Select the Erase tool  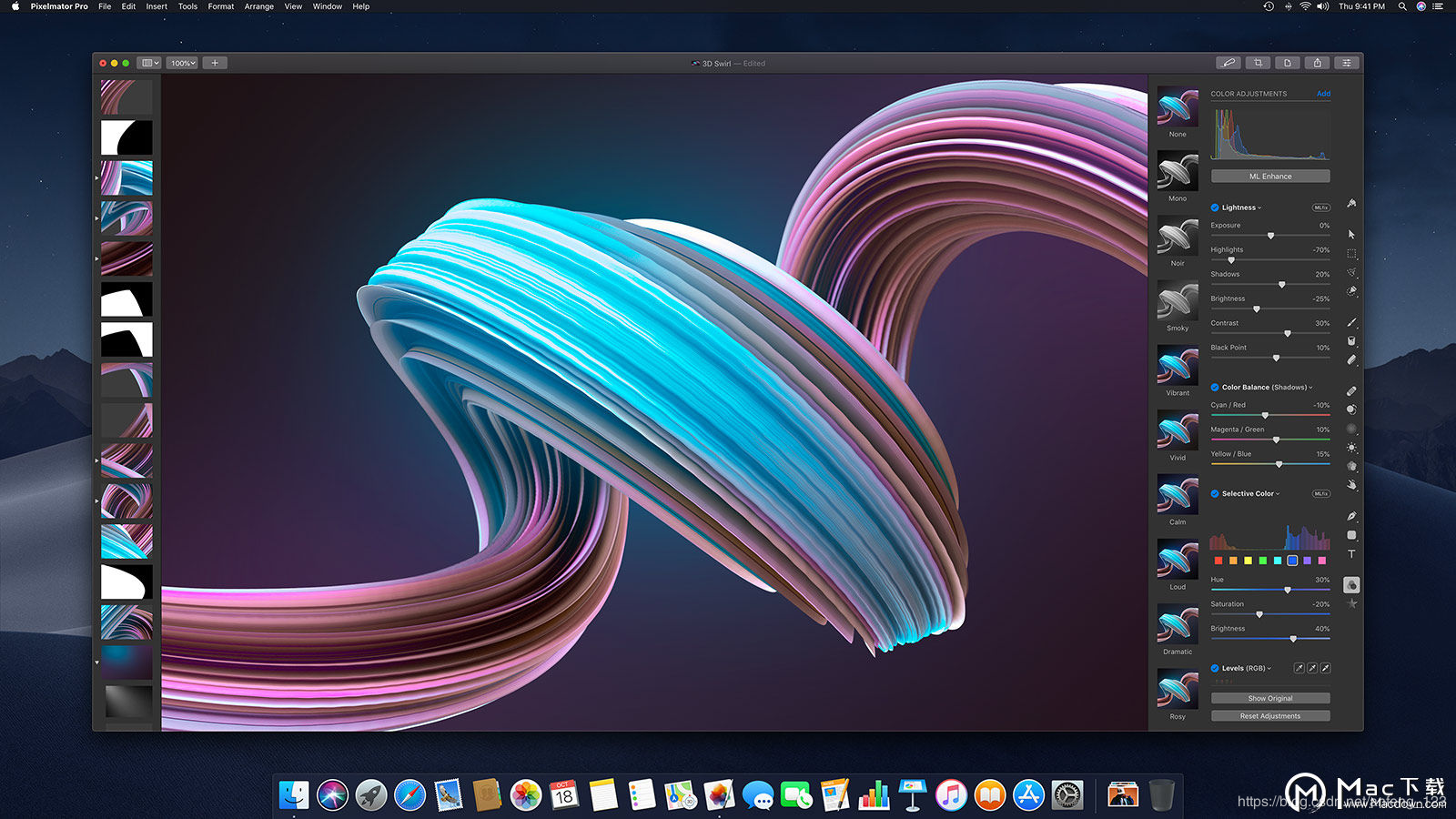coord(1351,359)
